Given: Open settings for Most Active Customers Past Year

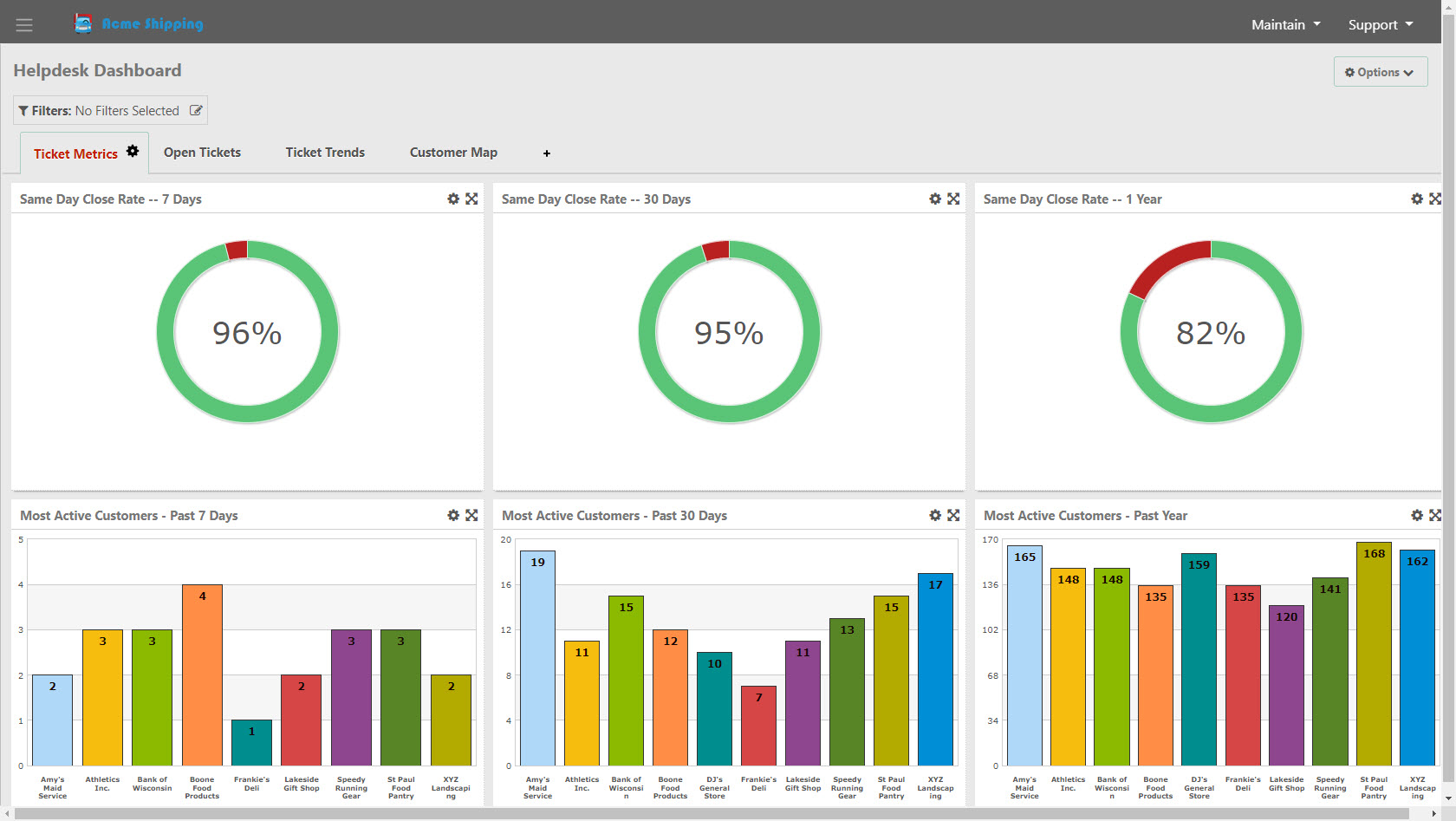Looking at the screenshot, I should [1417, 515].
